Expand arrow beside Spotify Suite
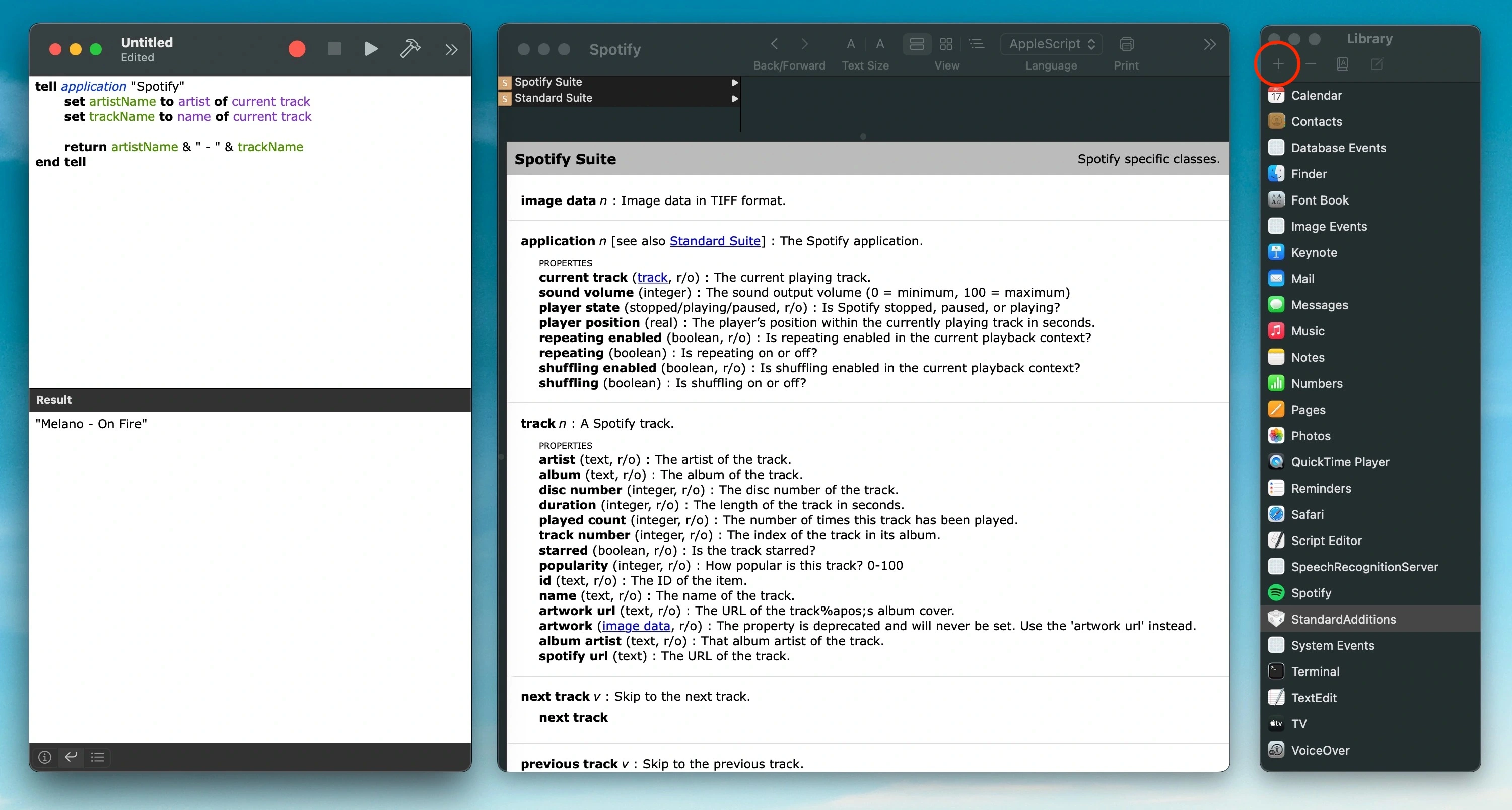Viewport: 1512px width, 810px height. point(734,83)
